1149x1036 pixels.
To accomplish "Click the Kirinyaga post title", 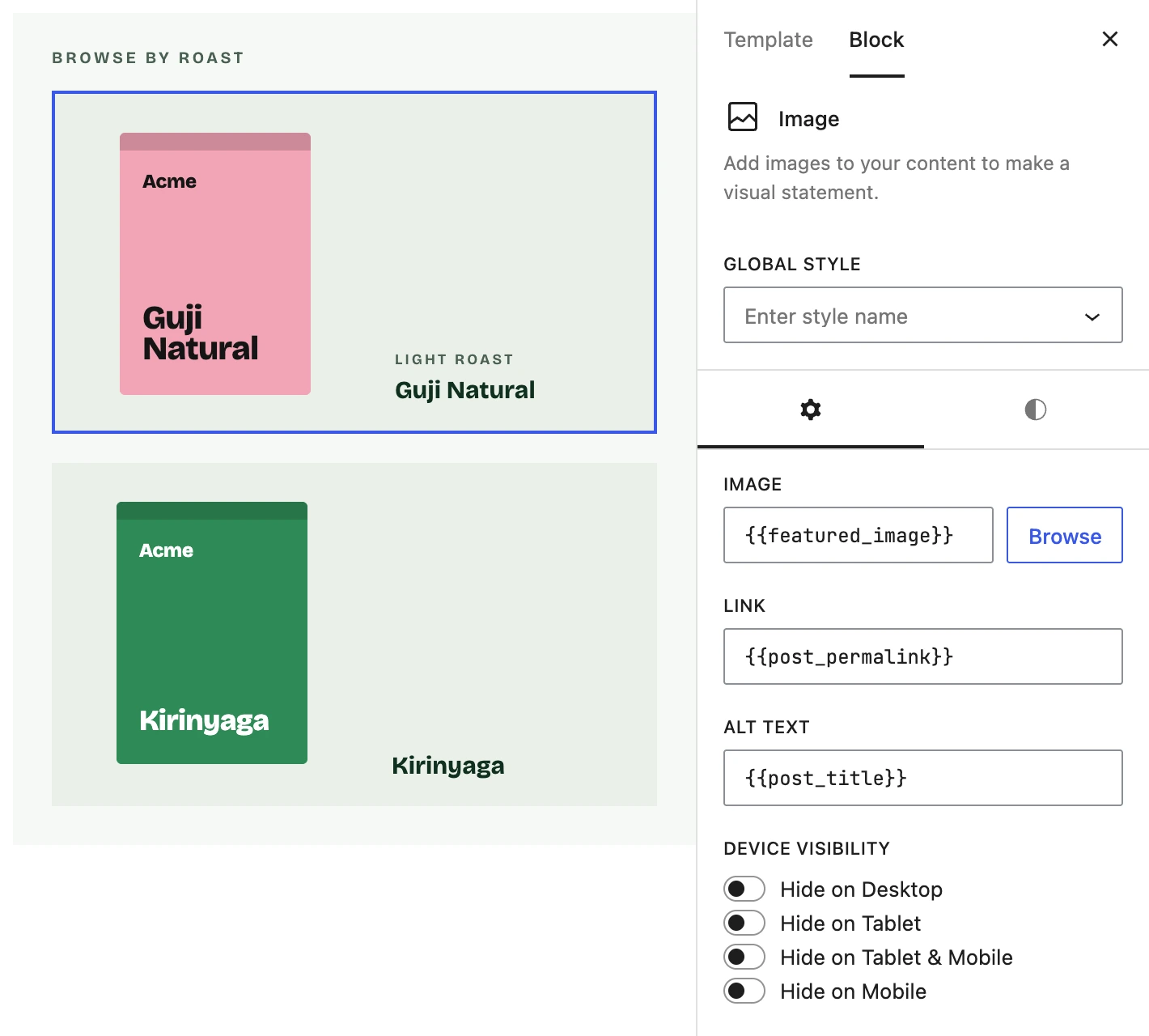I will [x=448, y=766].
